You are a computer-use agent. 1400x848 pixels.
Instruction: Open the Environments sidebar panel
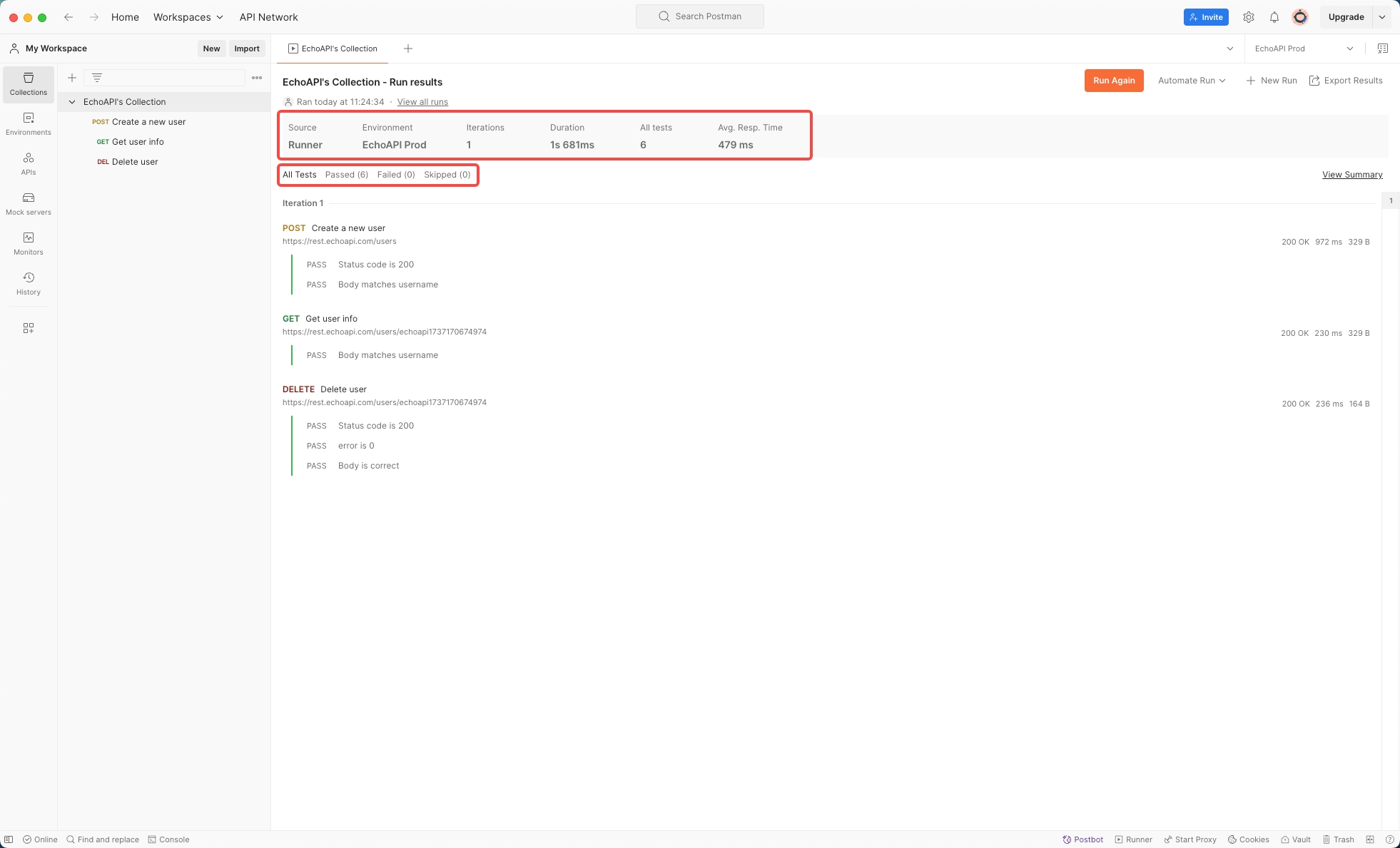29,124
